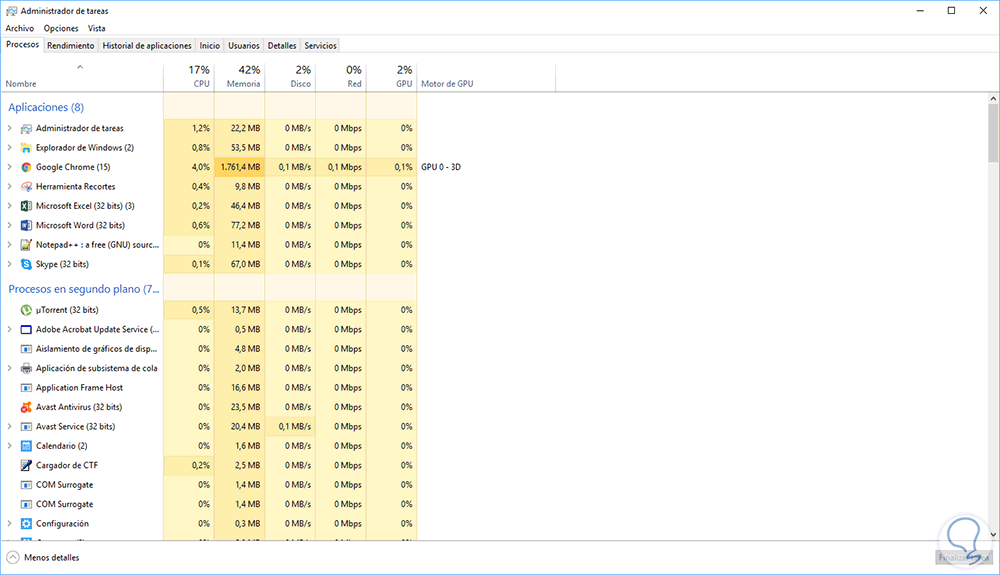Click the Herramienta Recortes scissors icon
Image resolution: width=1000 pixels, height=575 pixels.
coord(26,187)
